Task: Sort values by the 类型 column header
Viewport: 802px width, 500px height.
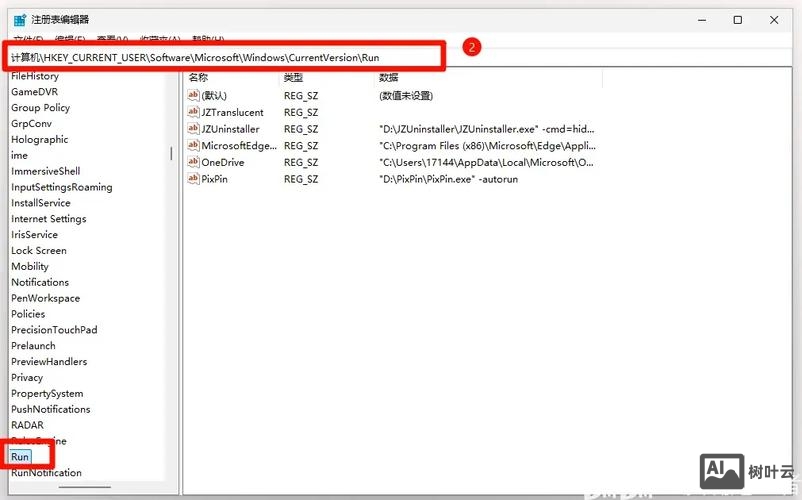Action: coord(294,78)
